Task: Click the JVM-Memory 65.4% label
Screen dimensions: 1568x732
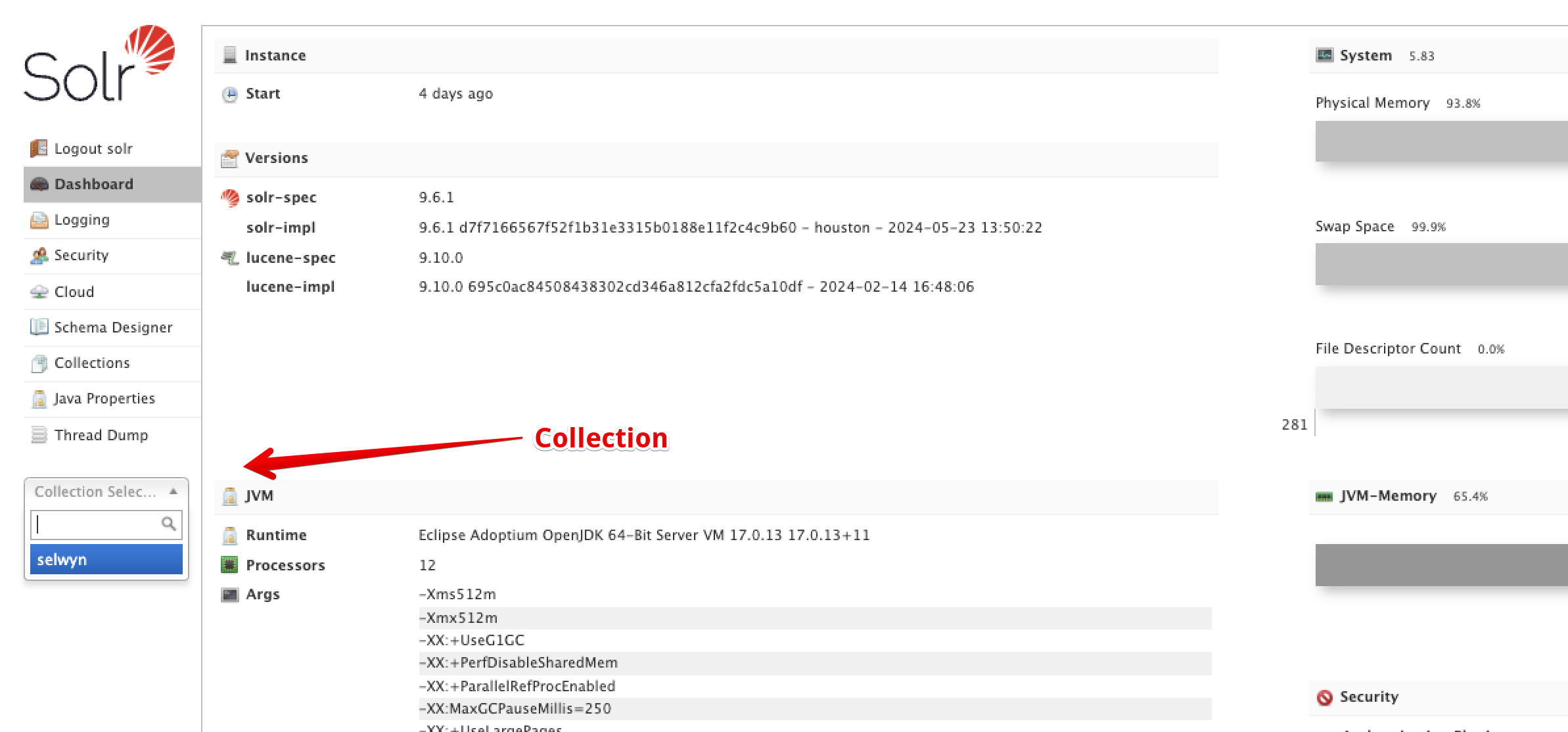Action: coord(1470,496)
